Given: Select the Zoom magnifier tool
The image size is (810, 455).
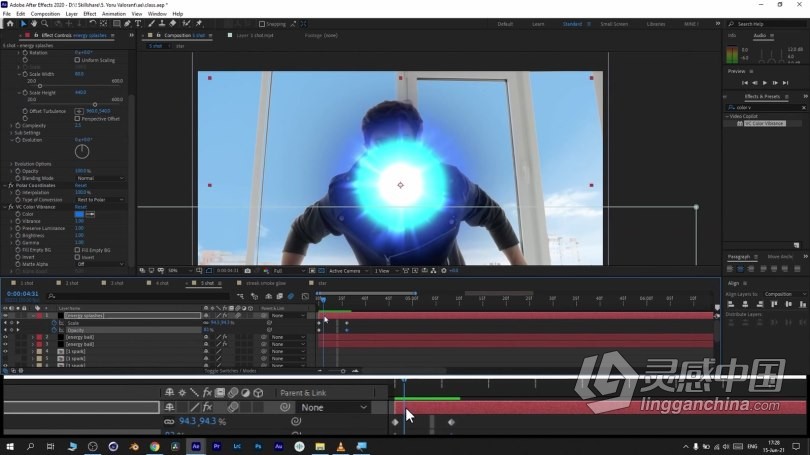Looking at the screenshot, I should click(x=44, y=24).
